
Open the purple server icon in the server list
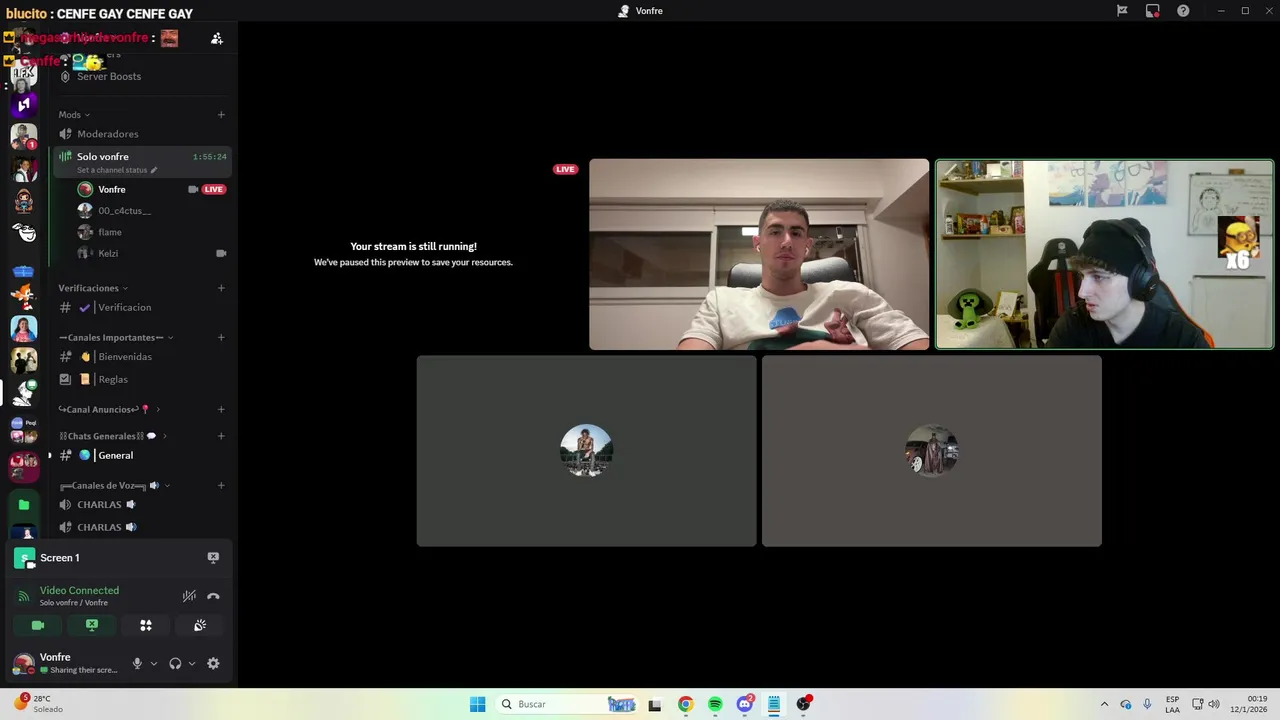(24, 104)
